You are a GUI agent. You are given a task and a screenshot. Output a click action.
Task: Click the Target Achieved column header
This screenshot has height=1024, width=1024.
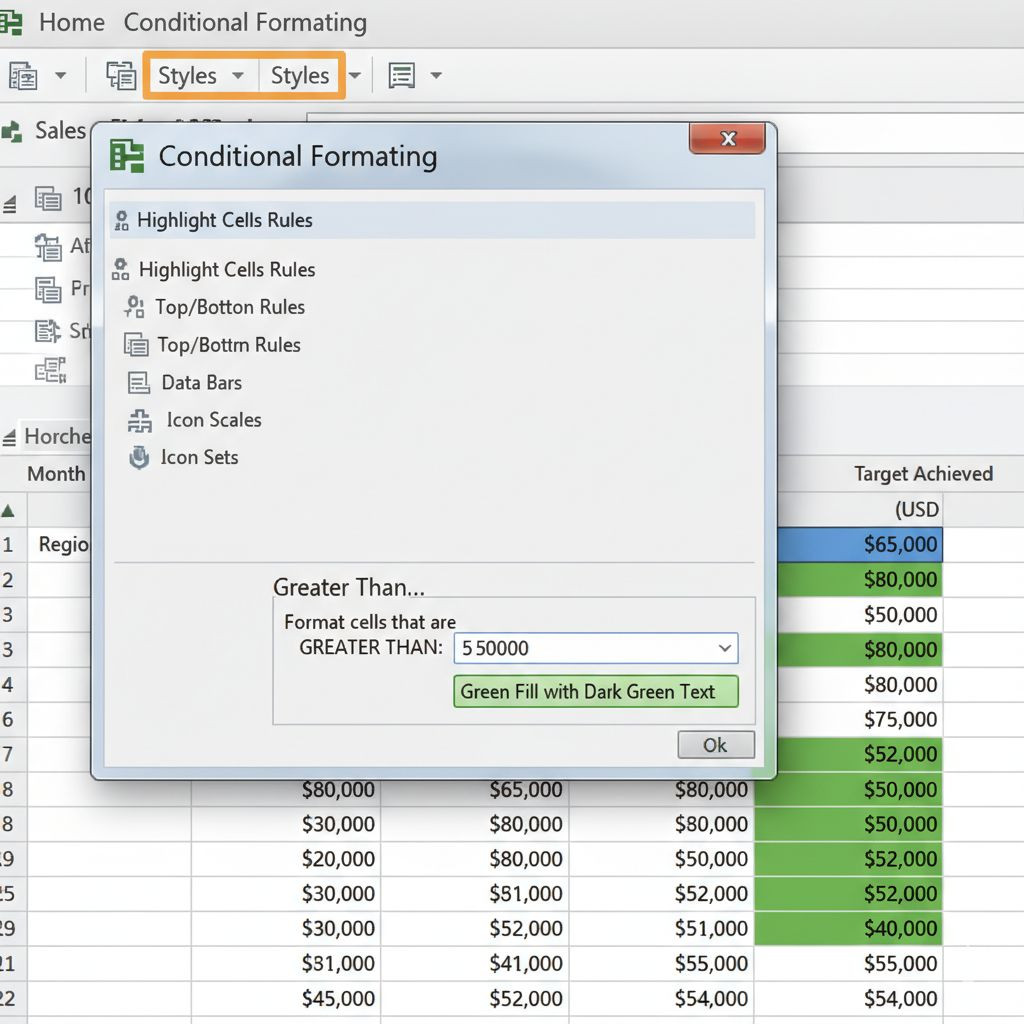tap(922, 474)
